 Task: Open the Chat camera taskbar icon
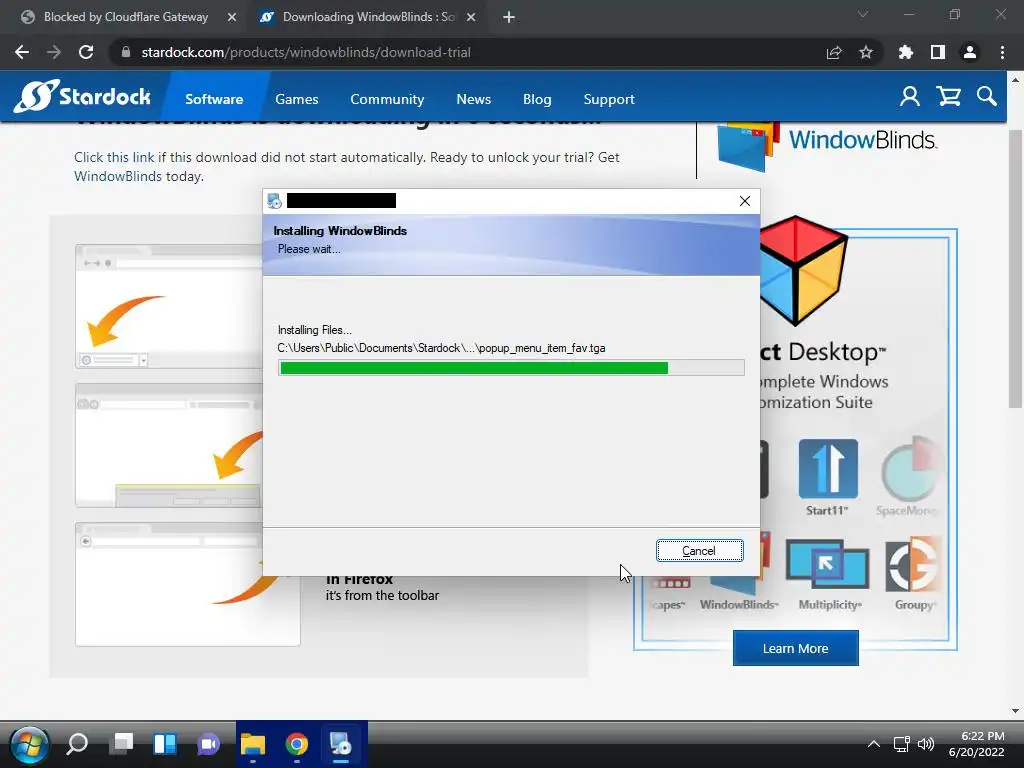coord(209,744)
